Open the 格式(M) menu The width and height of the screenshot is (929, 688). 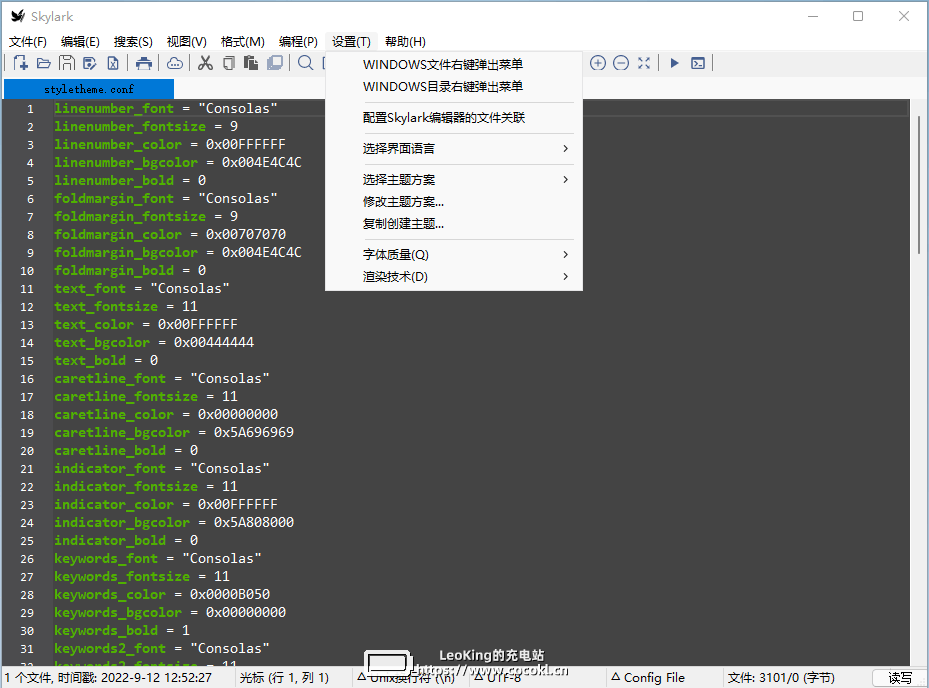coord(243,41)
